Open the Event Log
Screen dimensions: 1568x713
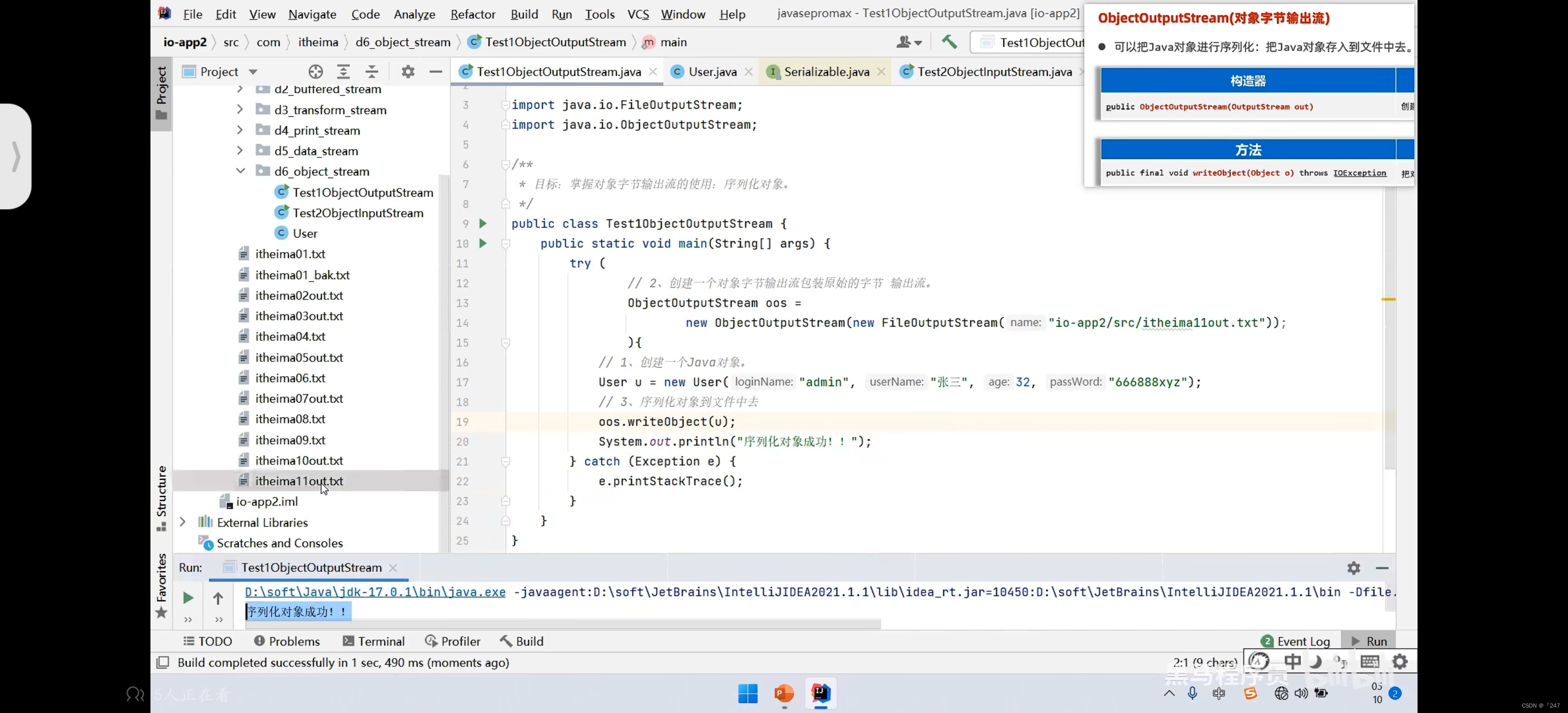tap(1296, 641)
